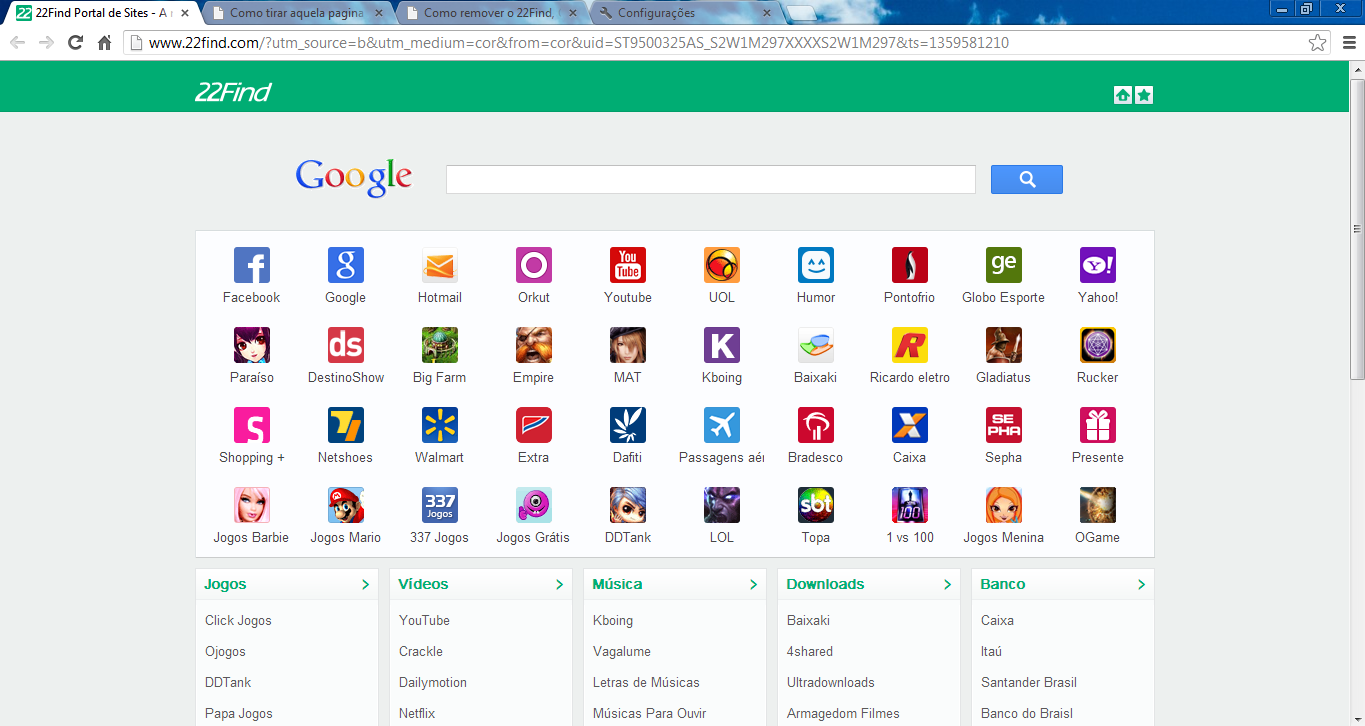Launch the Orkut shortcut icon
Image resolution: width=1365 pixels, height=726 pixels.
point(534,265)
